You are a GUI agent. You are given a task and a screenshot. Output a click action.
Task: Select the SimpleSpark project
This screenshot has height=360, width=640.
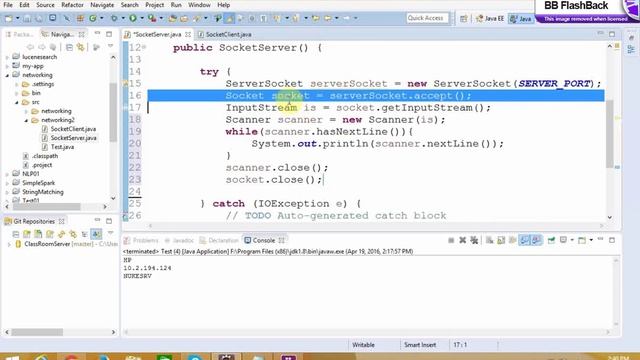(38, 183)
